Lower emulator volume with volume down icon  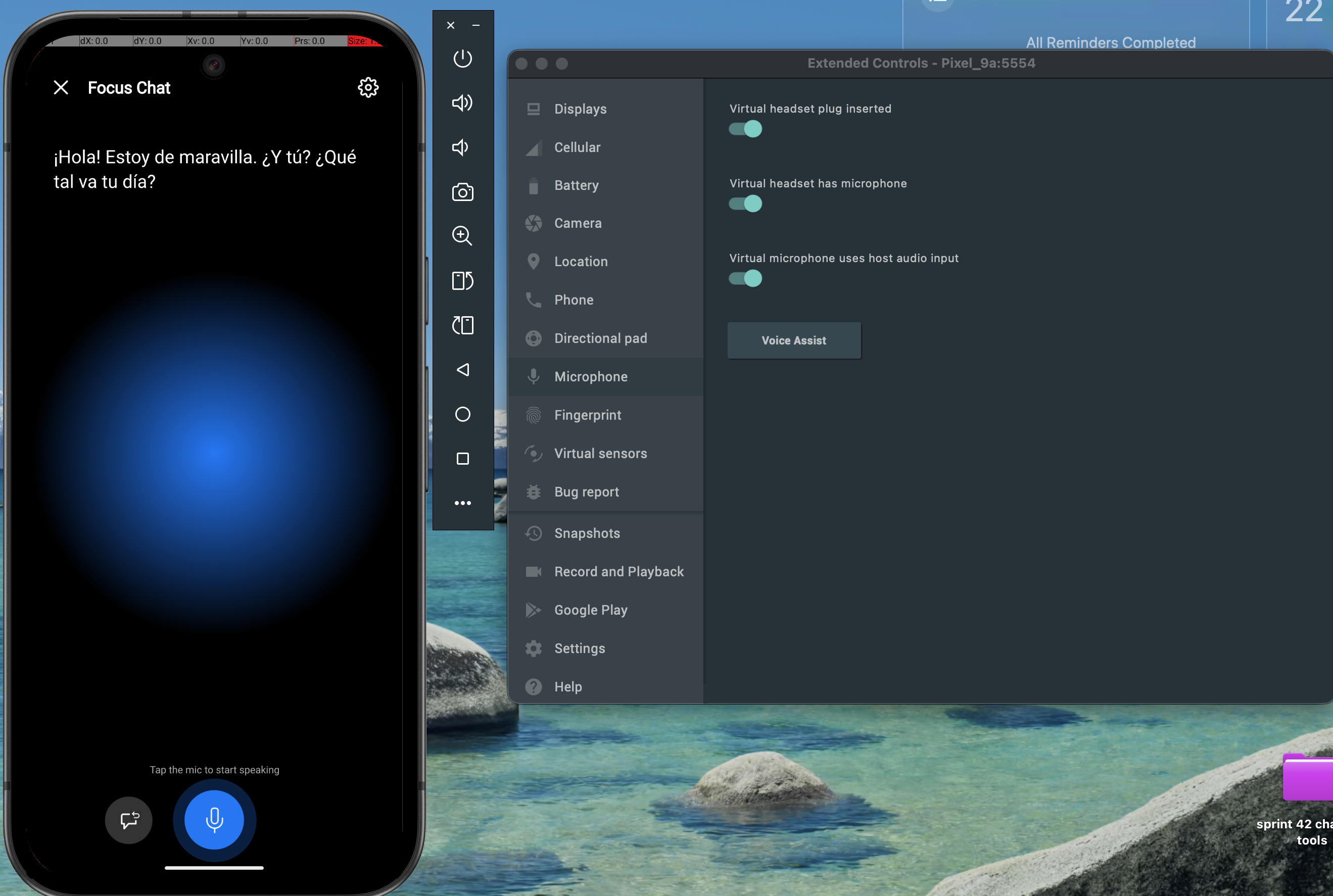click(x=461, y=147)
